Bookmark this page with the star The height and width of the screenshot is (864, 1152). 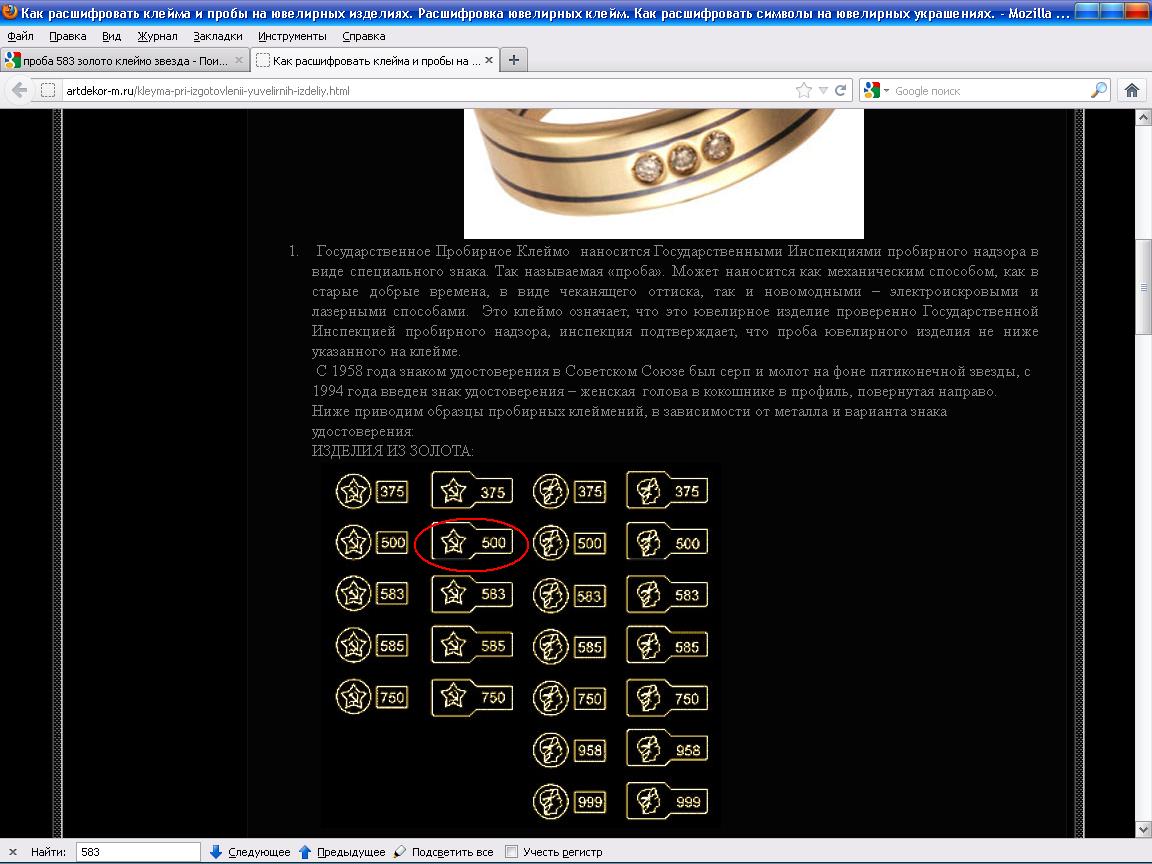click(x=804, y=90)
